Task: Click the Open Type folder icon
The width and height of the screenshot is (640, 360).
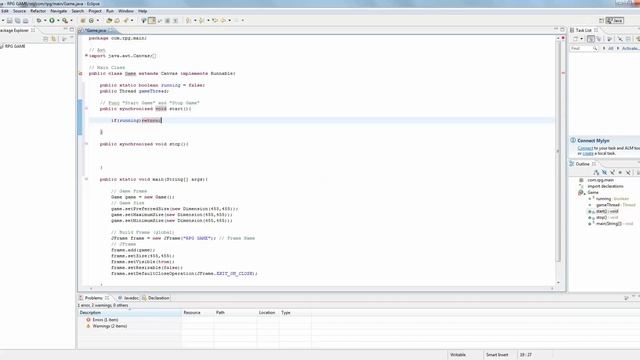Action: coord(109,20)
